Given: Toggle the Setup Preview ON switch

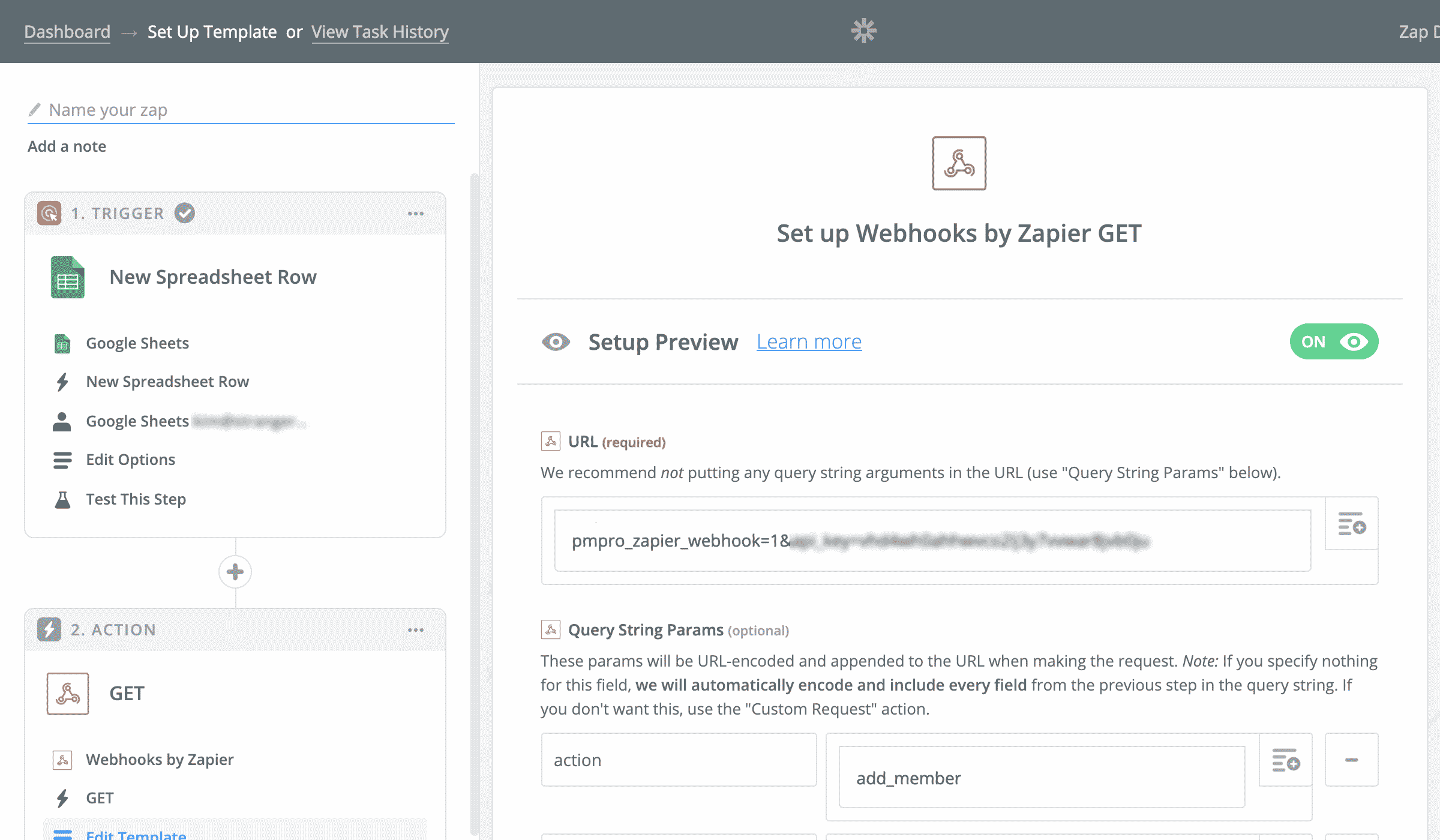Looking at the screenshot, I should point(1334,341).
